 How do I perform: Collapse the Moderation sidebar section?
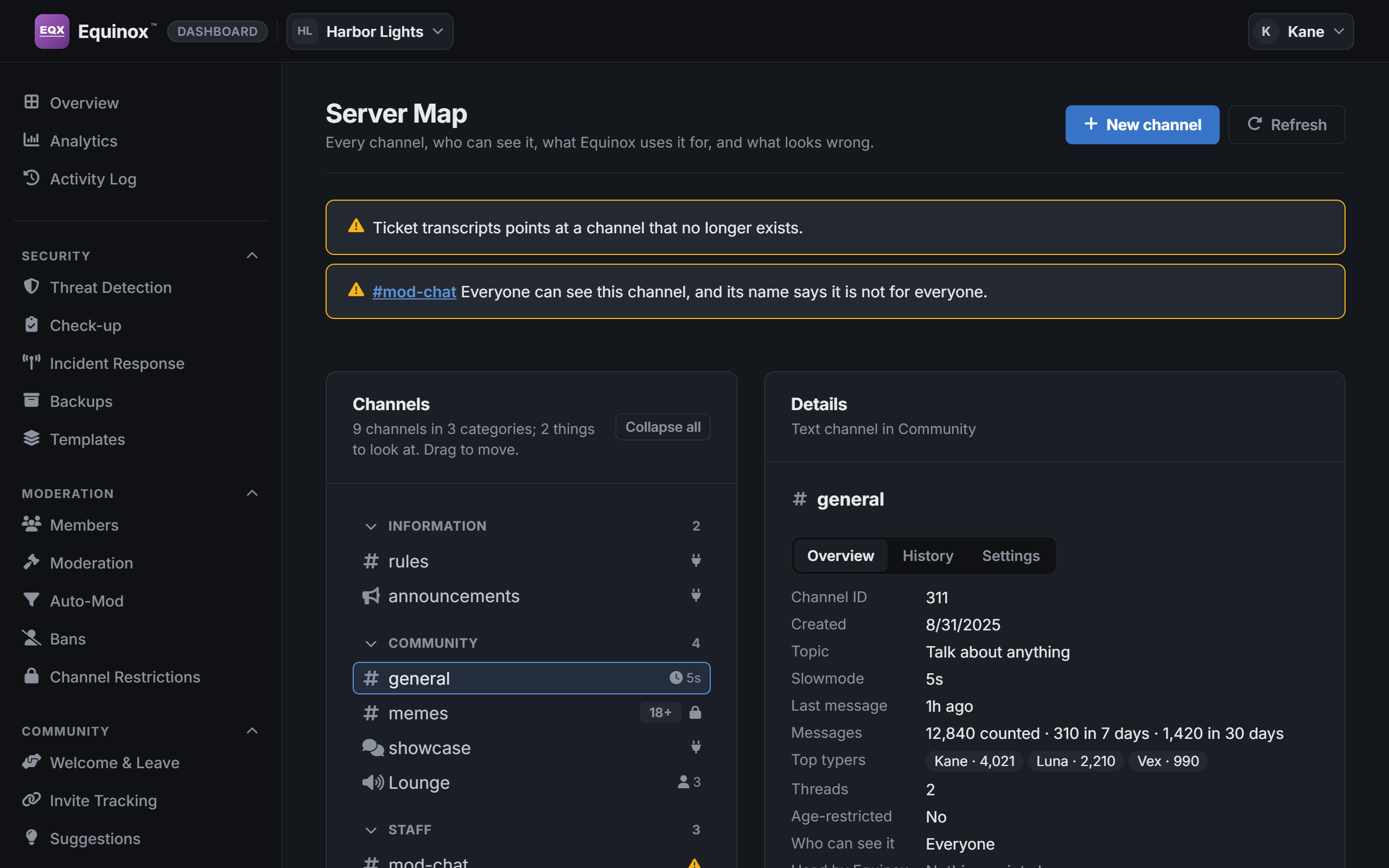pyautogui.click(x=252, y=493)
